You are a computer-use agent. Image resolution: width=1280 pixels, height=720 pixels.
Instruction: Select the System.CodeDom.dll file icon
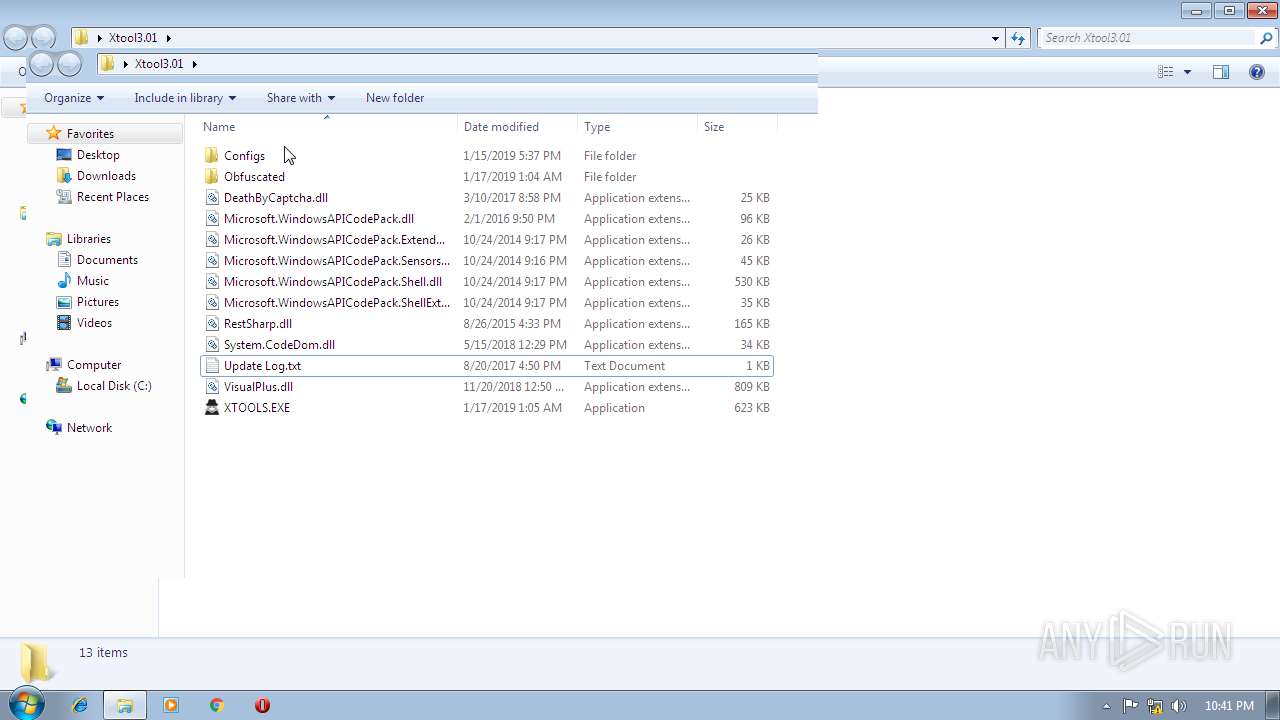pos(211,345)
